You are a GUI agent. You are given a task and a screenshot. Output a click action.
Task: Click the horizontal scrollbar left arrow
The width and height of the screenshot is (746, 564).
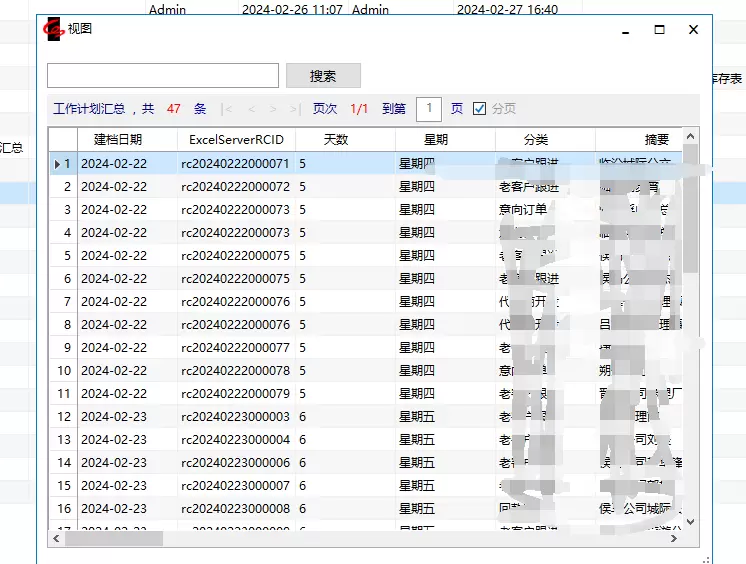[56, 539]
